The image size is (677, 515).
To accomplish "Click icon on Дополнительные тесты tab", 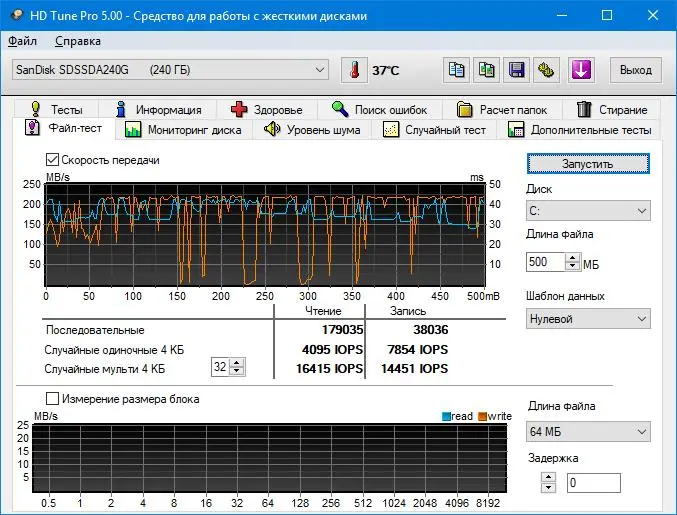I will (x=516, y=130).
